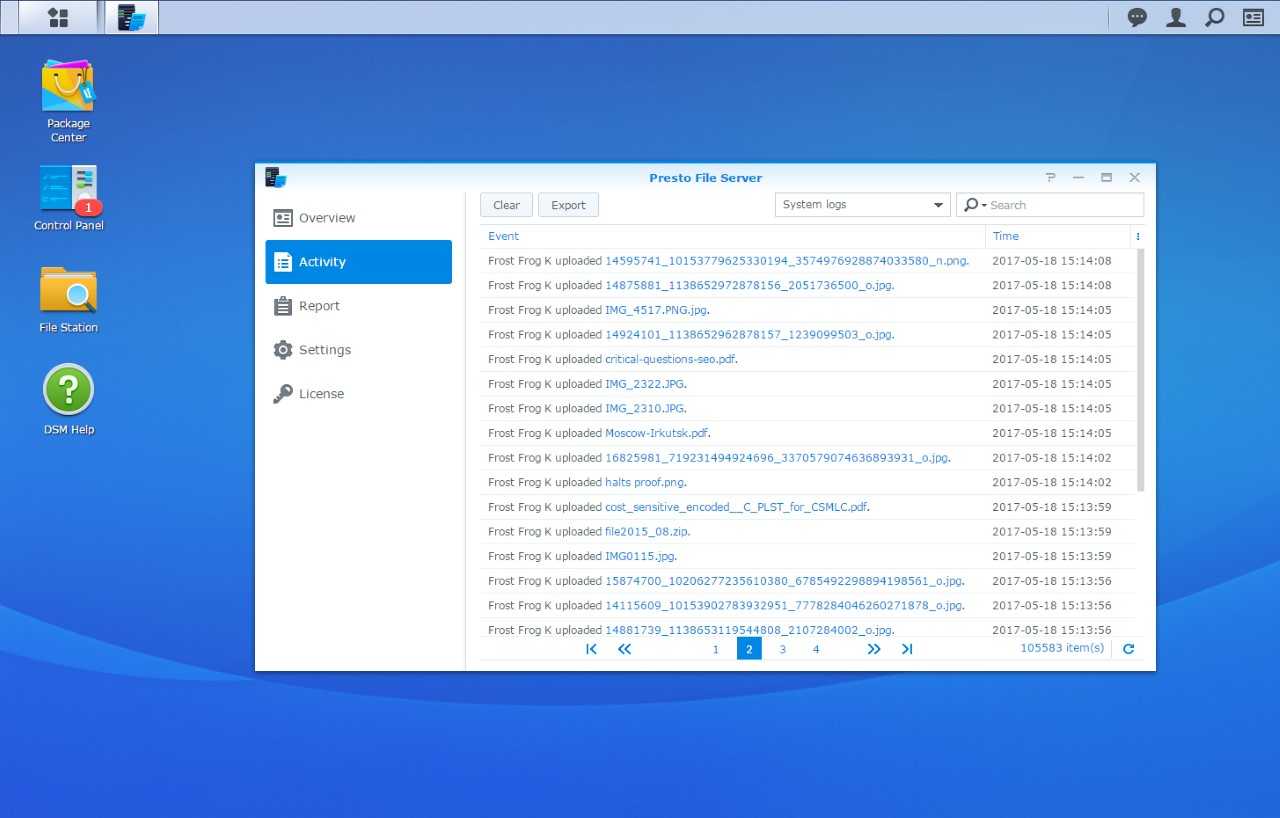Open link Moscow-Irkutsk.pdf
The height and width of the screenshot is (818, 1280).
click(657, 433)
